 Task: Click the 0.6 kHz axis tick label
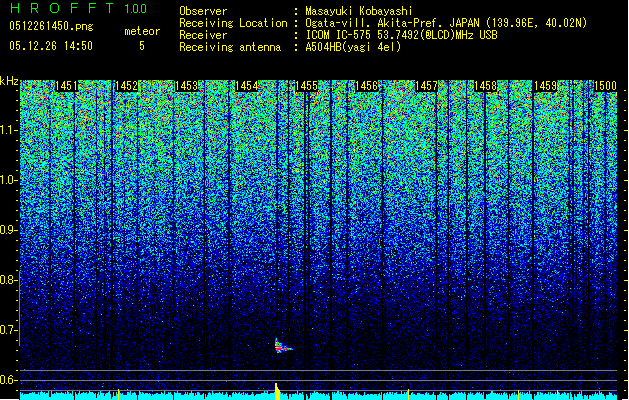point(8,380)
